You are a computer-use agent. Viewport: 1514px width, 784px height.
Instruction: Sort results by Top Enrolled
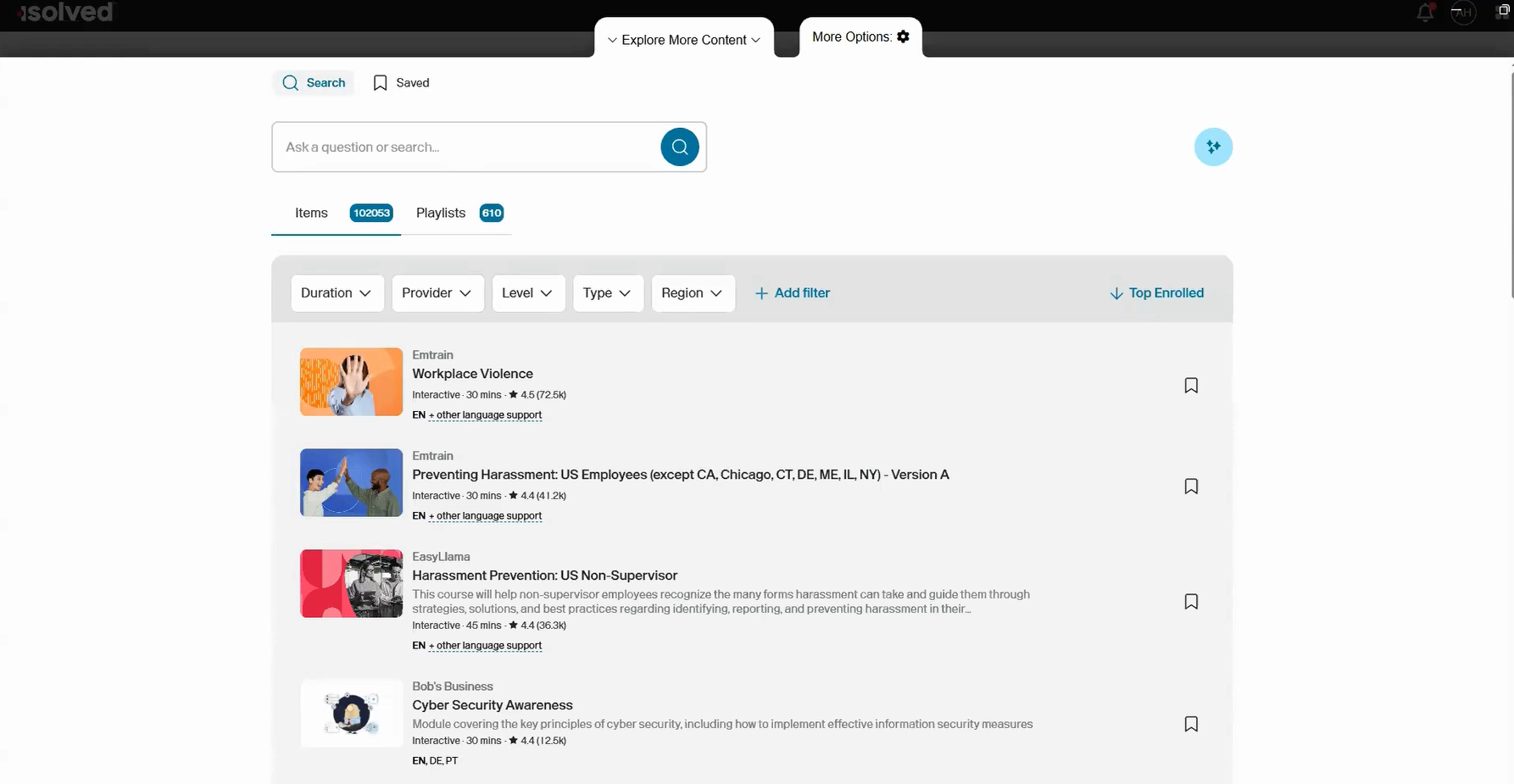click(1157, 292)
